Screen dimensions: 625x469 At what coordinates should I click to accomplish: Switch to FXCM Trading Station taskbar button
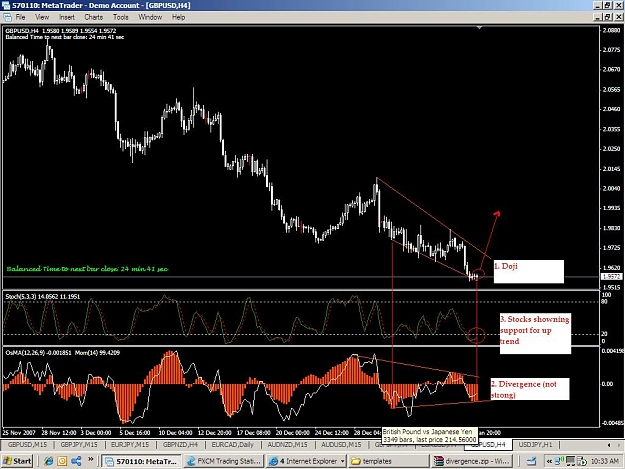(224, 461)
